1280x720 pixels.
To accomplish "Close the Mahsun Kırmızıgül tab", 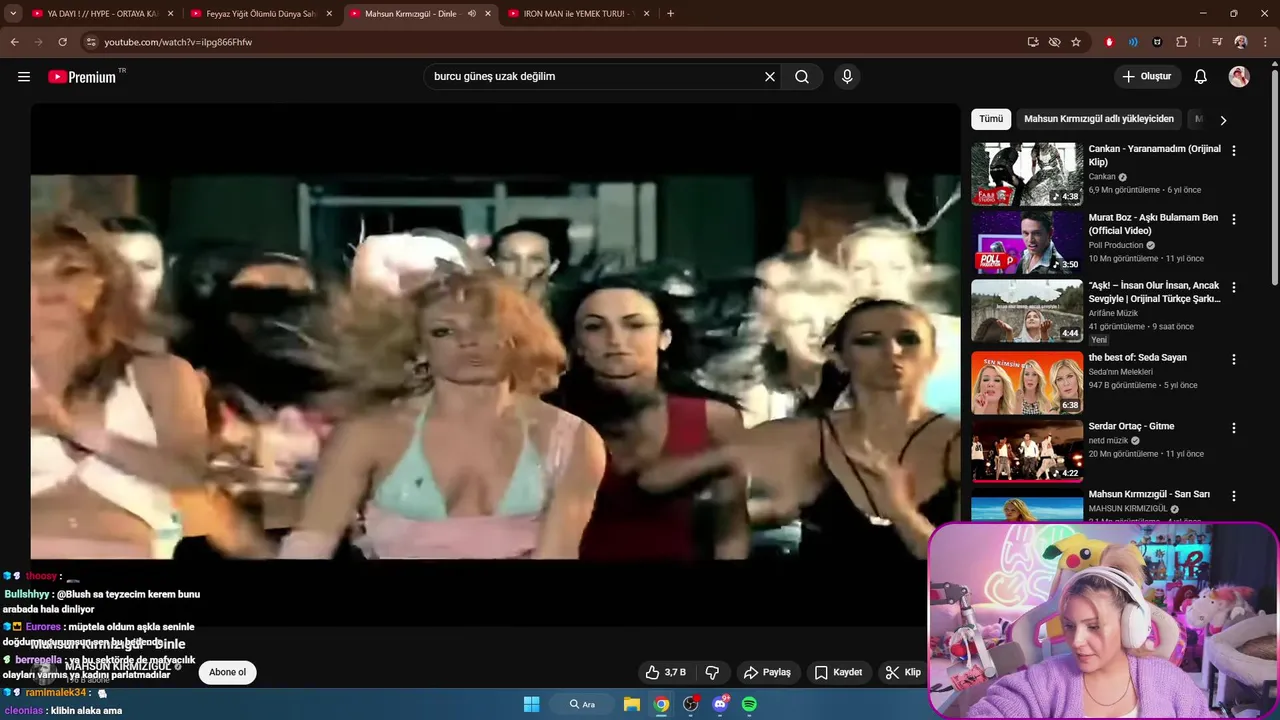I will click(x=488, y=14).
